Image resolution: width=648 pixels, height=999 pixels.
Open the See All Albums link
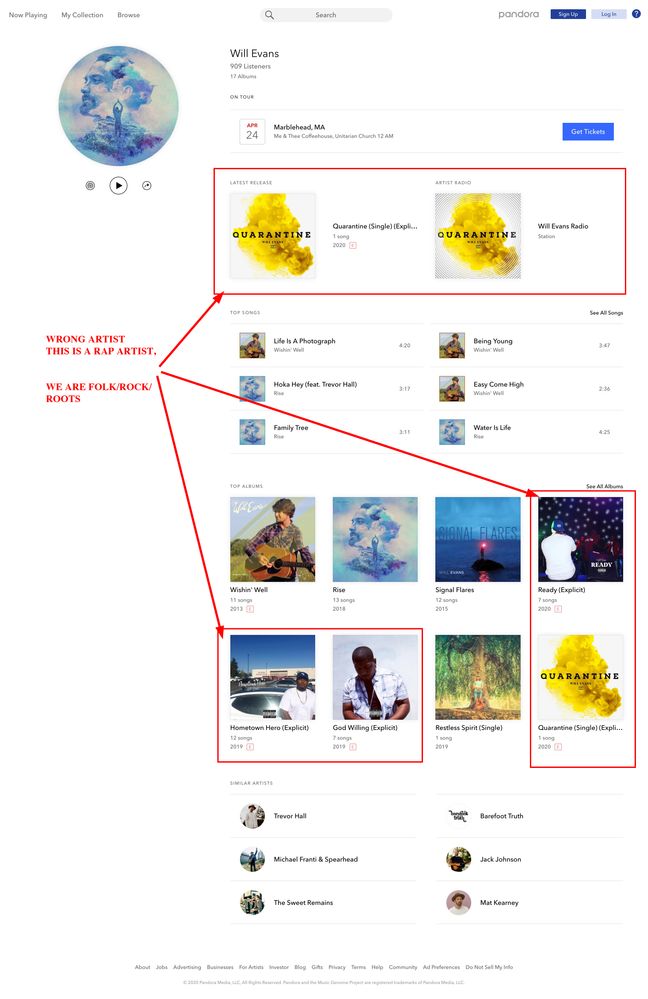(605, 486)
